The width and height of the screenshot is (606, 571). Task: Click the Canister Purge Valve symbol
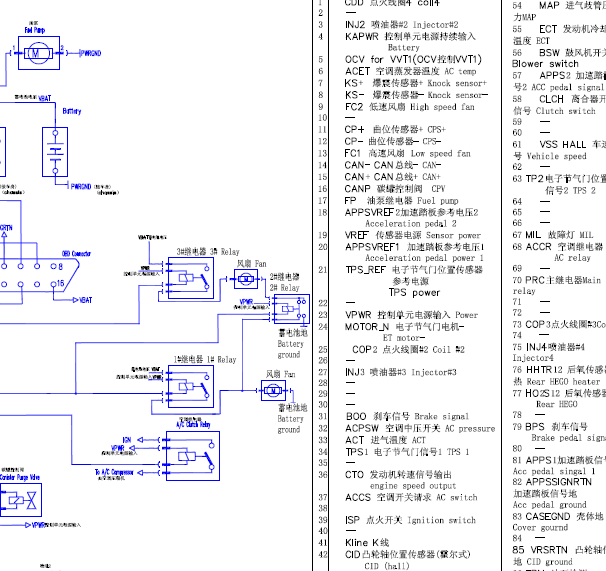point(20,500)
